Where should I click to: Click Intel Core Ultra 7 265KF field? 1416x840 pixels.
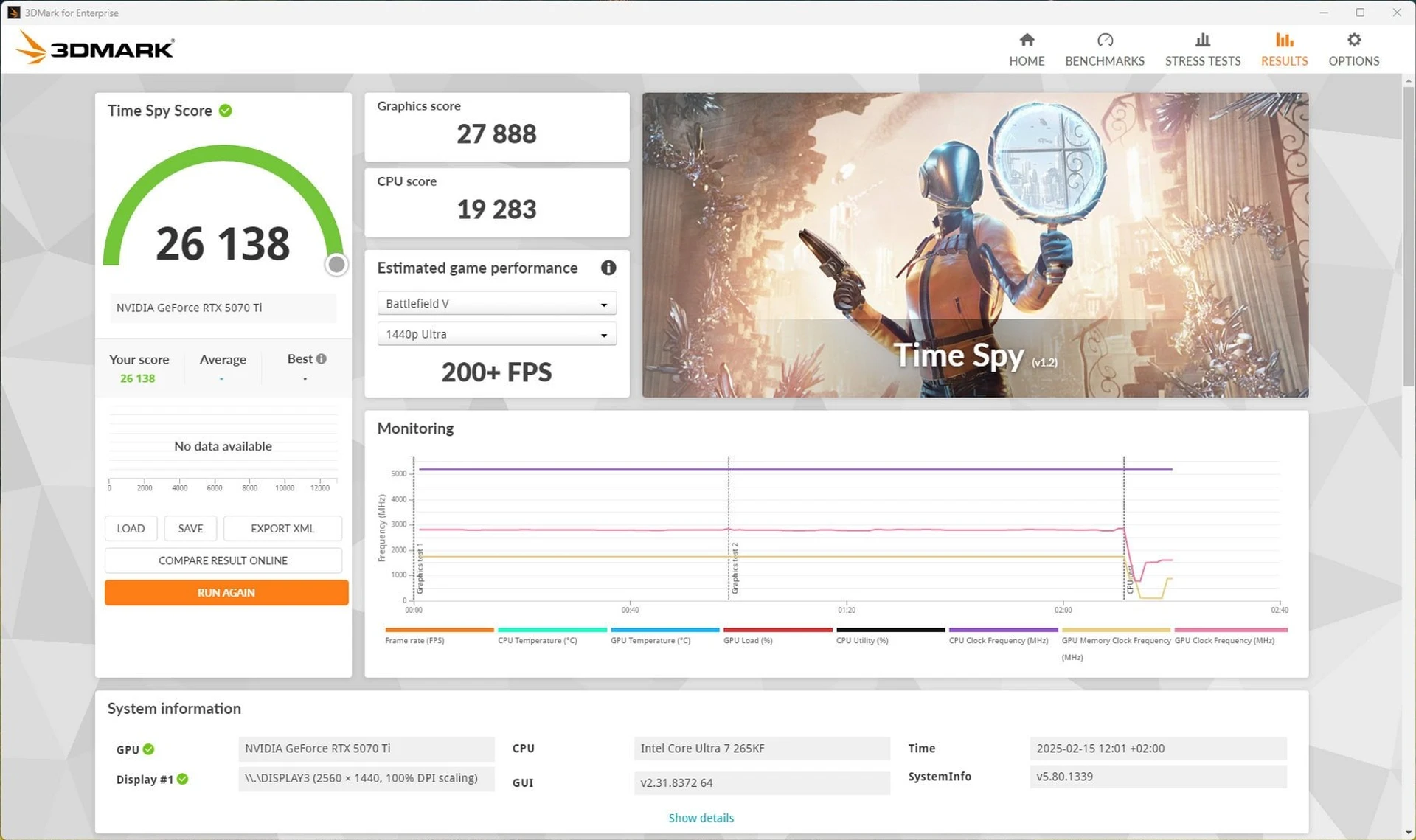pos(762,749)
